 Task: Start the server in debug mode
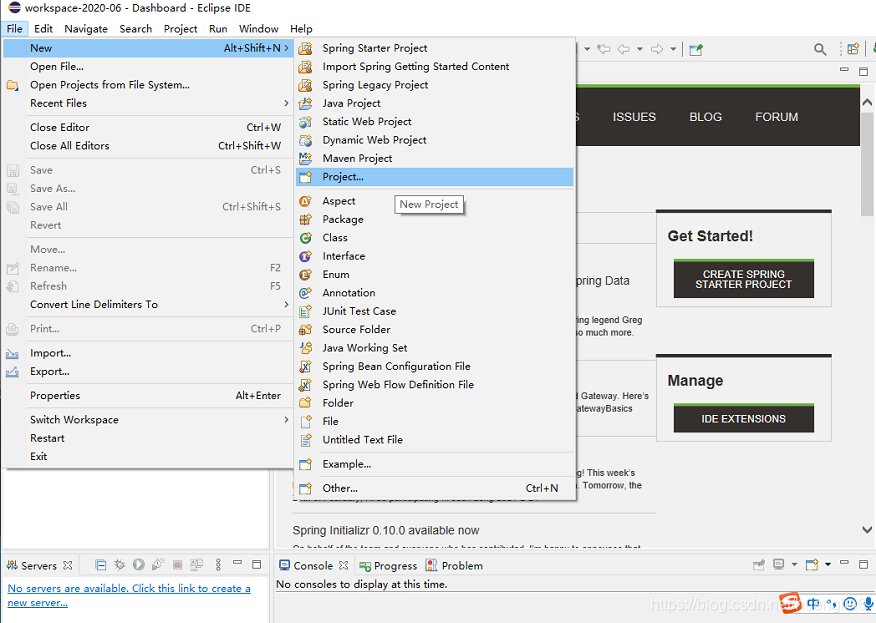click(120, 564)
